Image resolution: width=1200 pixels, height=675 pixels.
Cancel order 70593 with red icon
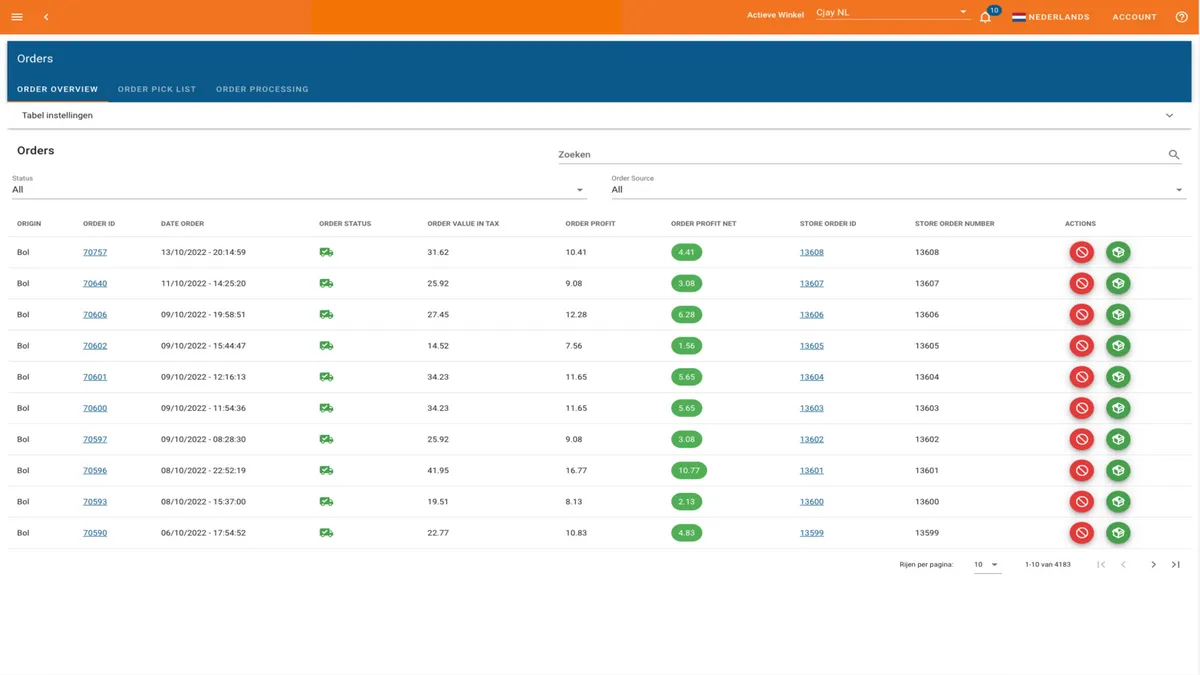(x=1081, y=502)
